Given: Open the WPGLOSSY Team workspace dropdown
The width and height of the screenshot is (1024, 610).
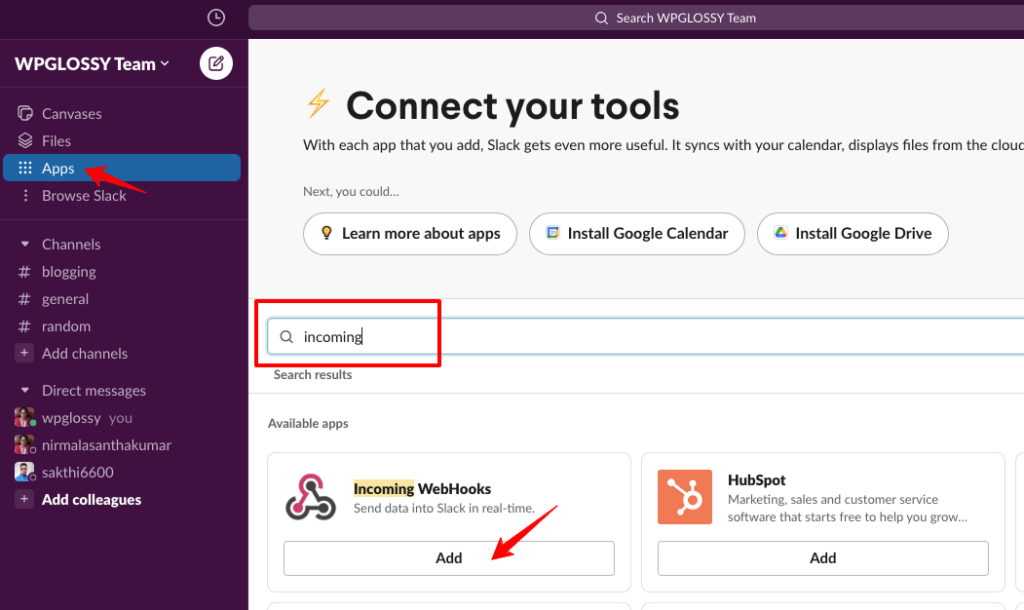Looking at the screenshot, I should point(92,63).
